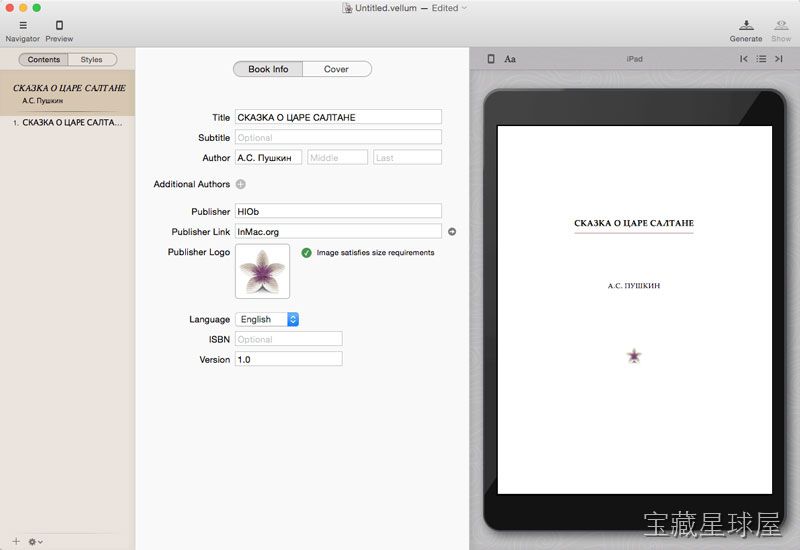Click the Show toolbar icon
The height and width of the screenshot is (550, 800).
[781, 25]
